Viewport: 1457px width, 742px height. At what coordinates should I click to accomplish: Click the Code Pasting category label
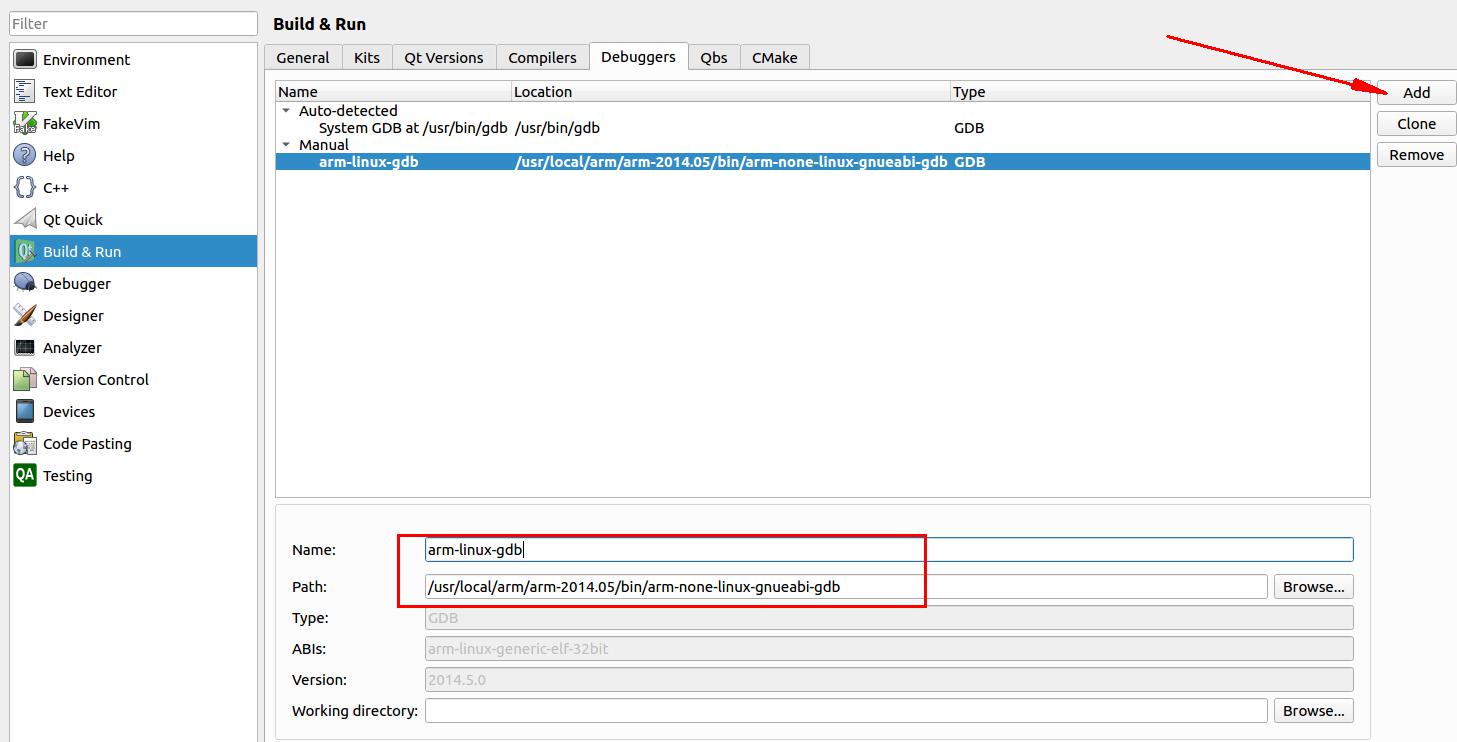click(87, 444)
